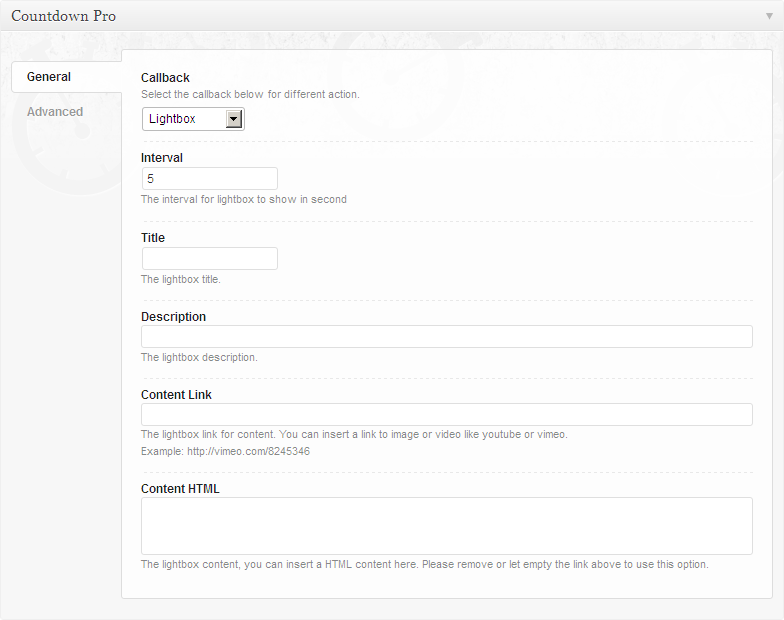This screenshot has width=784, height=620.
Task: Click the Countdown Pro panel title
Action: (63, 16)
